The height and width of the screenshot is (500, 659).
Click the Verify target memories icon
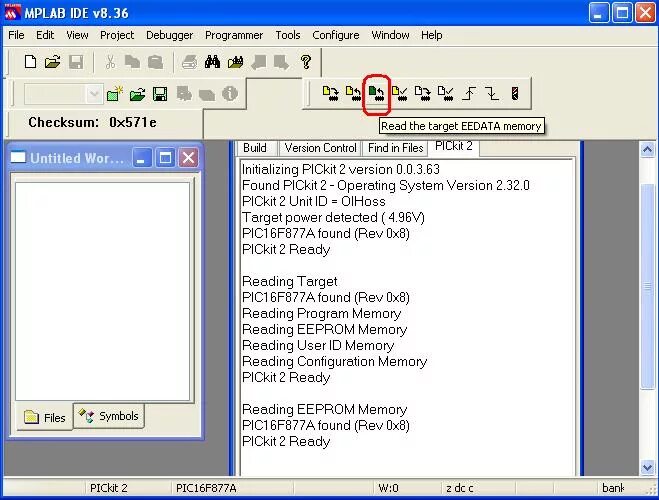(399, 93)
